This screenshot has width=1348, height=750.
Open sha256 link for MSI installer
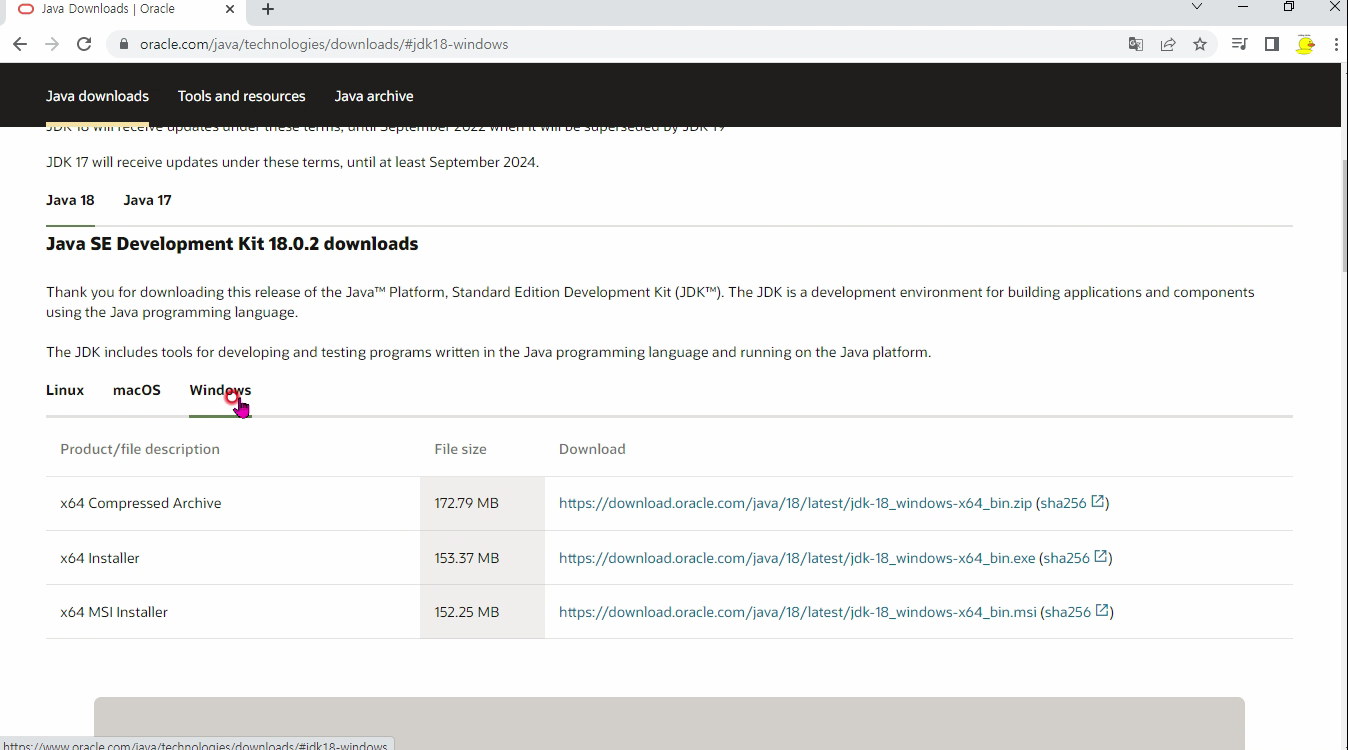click(1068, 612)
